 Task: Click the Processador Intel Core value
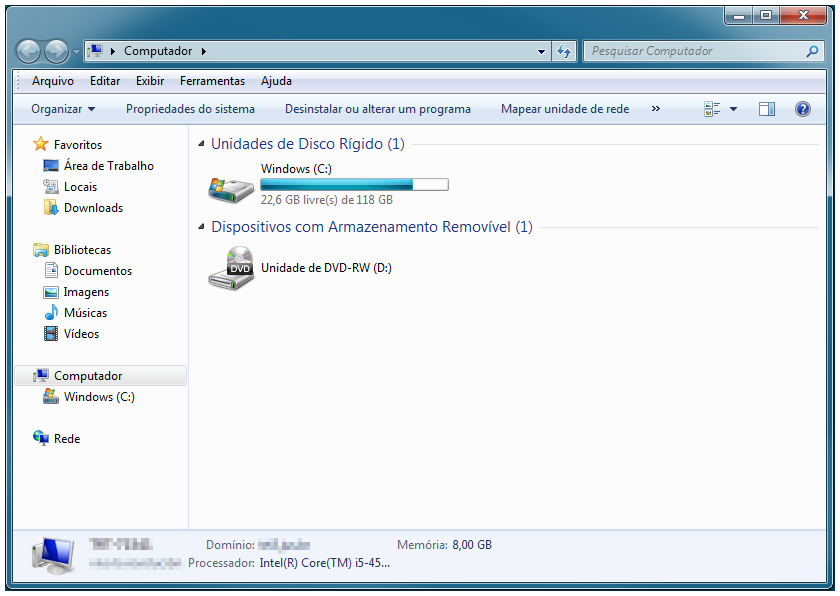pos(325,563)
